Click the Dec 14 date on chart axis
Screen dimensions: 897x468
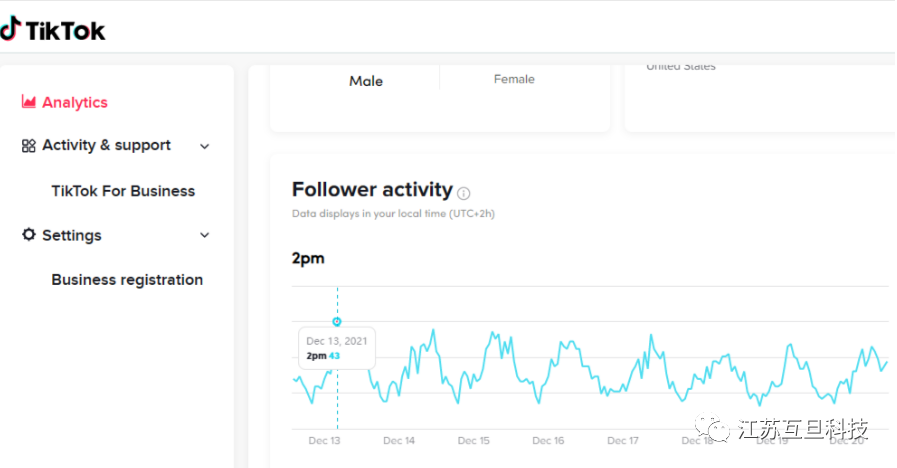(399, 441)
